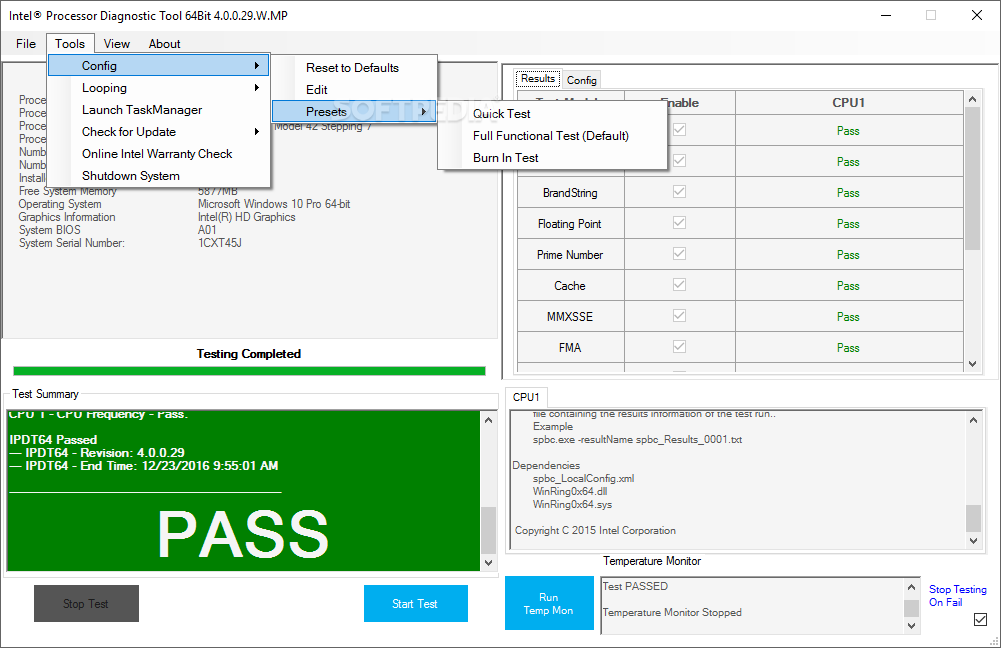Switch to the Config tab
Screen dimensions: 1001x648
click(x=582, y=80)
